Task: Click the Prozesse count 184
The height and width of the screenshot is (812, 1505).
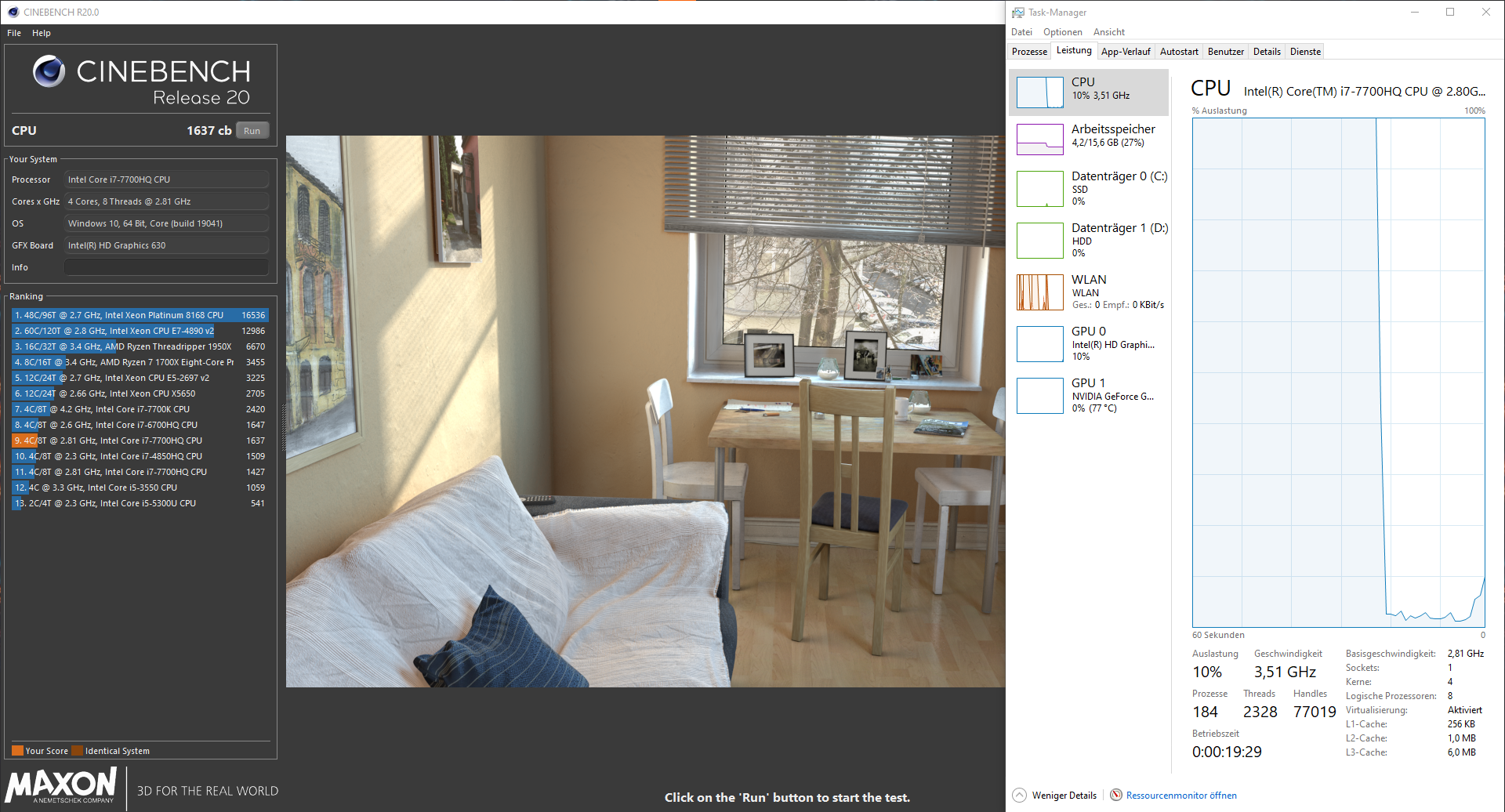Action: click(1205, 712)
